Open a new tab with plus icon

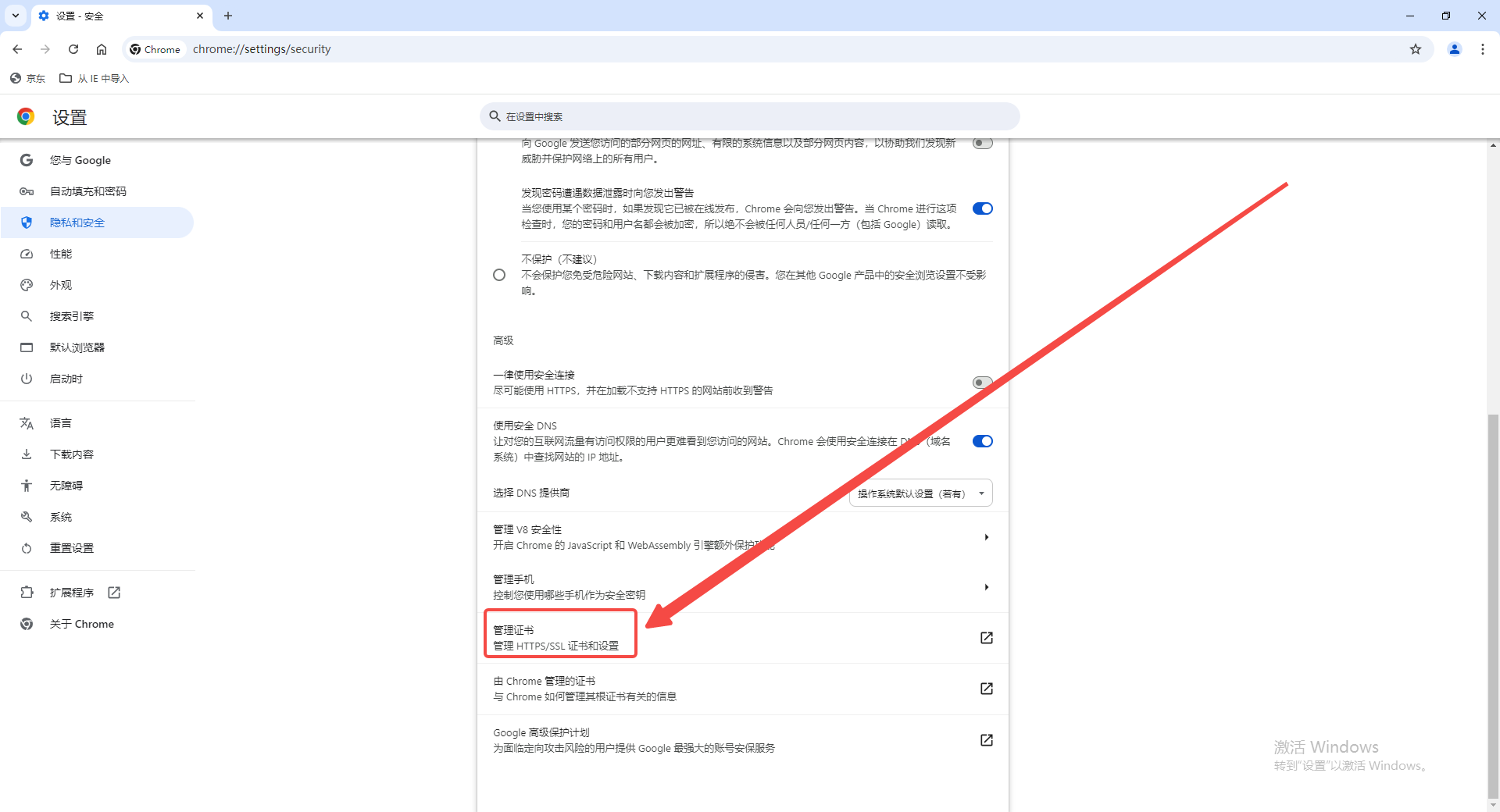click(x=228, y=16)
